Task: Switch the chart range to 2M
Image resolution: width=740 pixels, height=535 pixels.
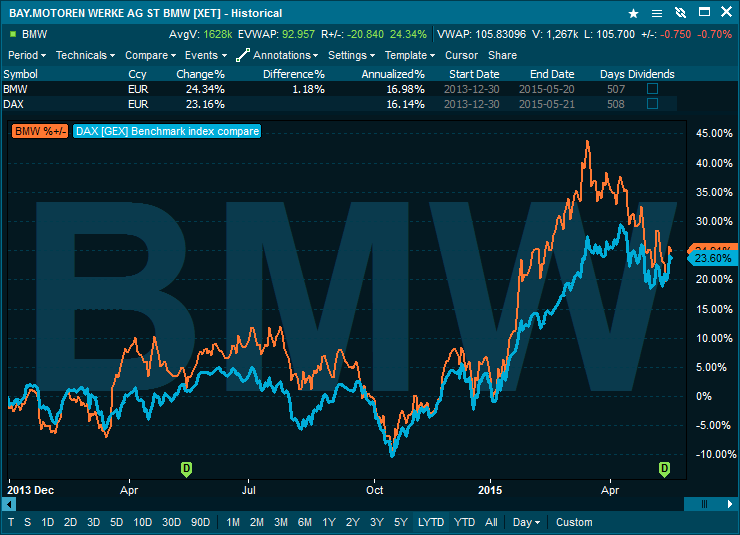Action: coord(257,522)
